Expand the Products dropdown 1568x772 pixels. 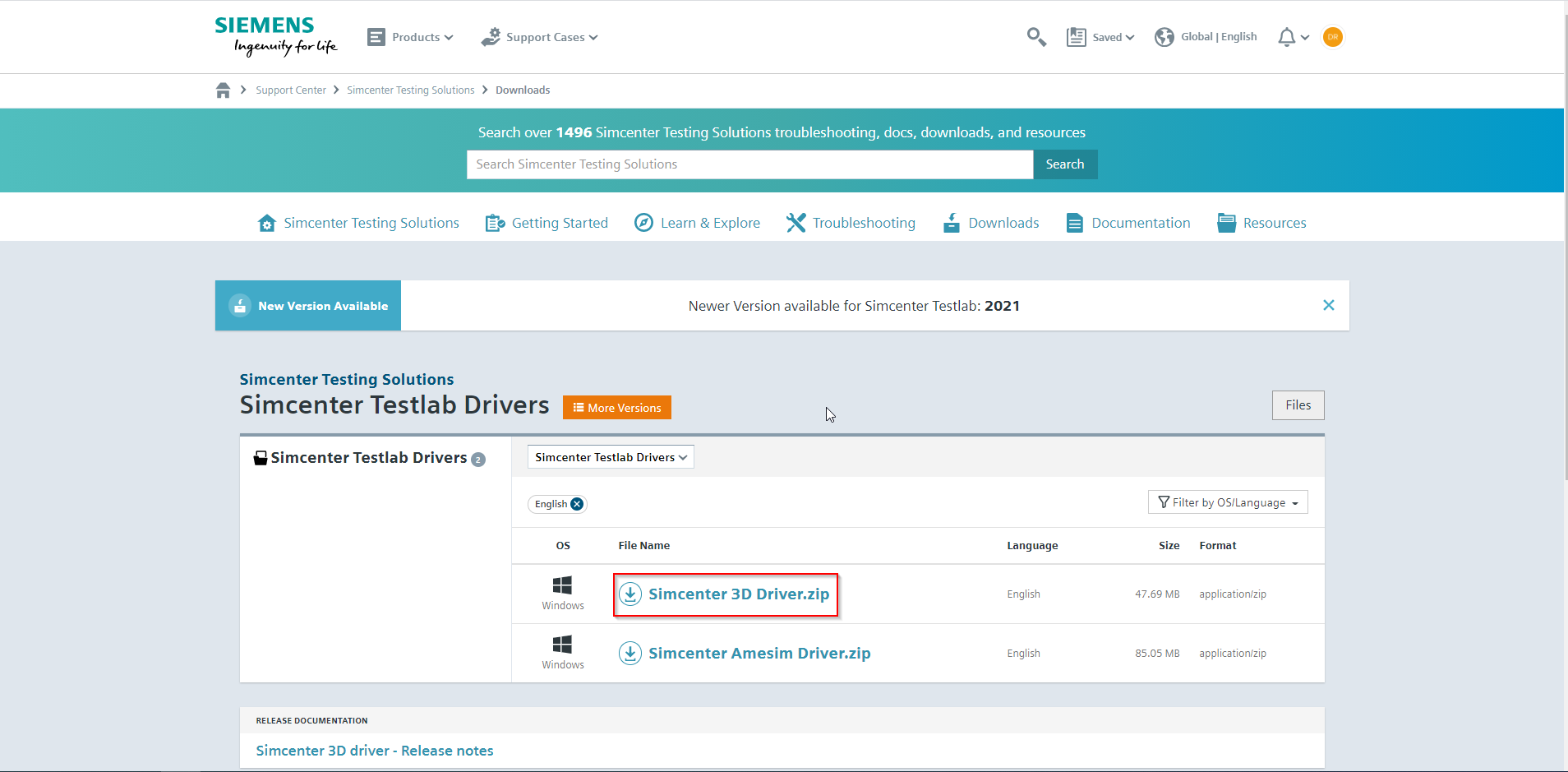click(x=411, y=37)
